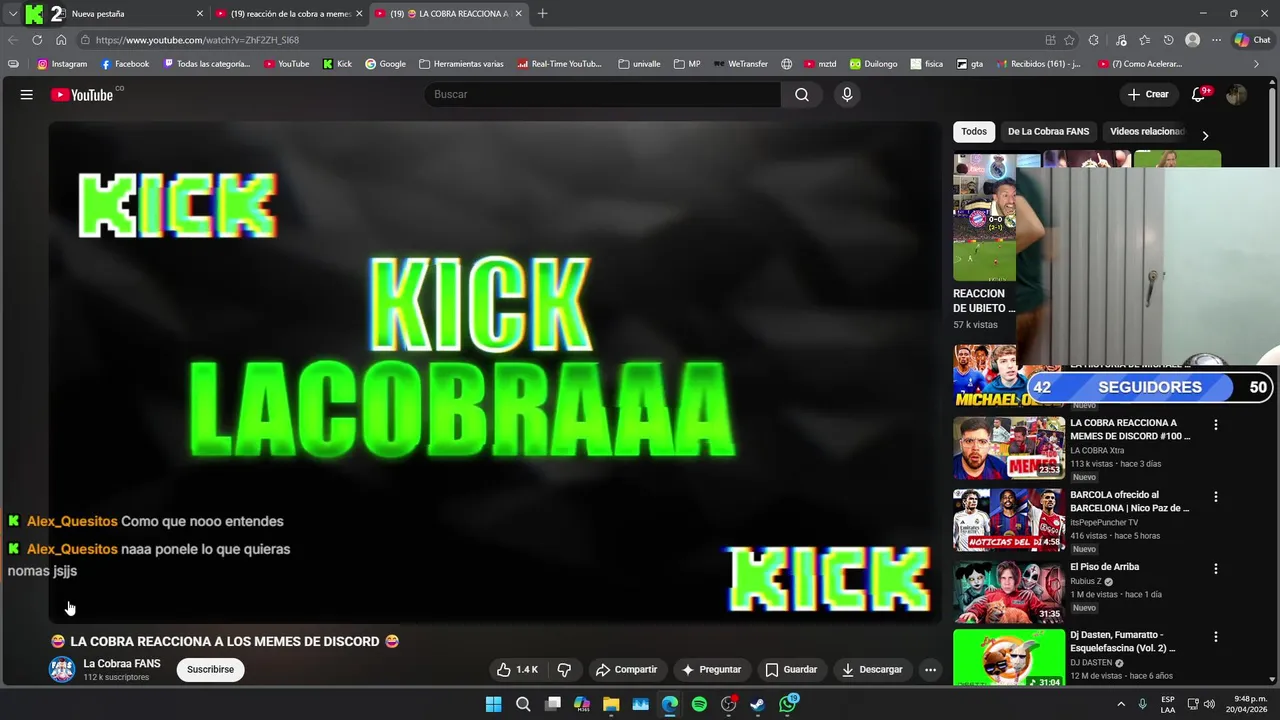
Task: Open options for BARCOLA ofrecido video
Action: pyautogui.click(x=1216, y=497)
